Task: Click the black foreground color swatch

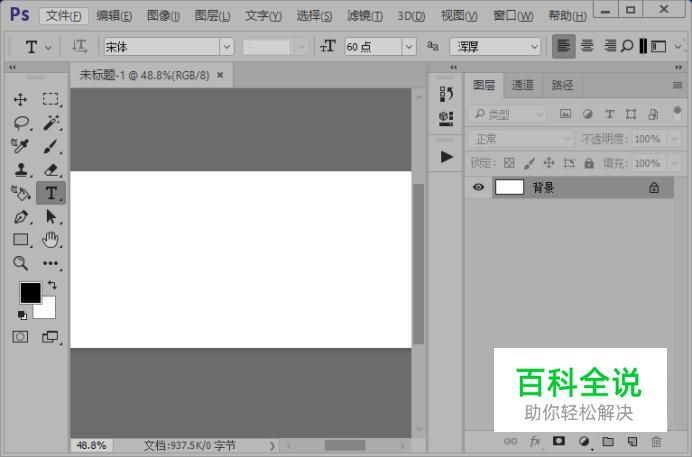Action: pos(30,292)
